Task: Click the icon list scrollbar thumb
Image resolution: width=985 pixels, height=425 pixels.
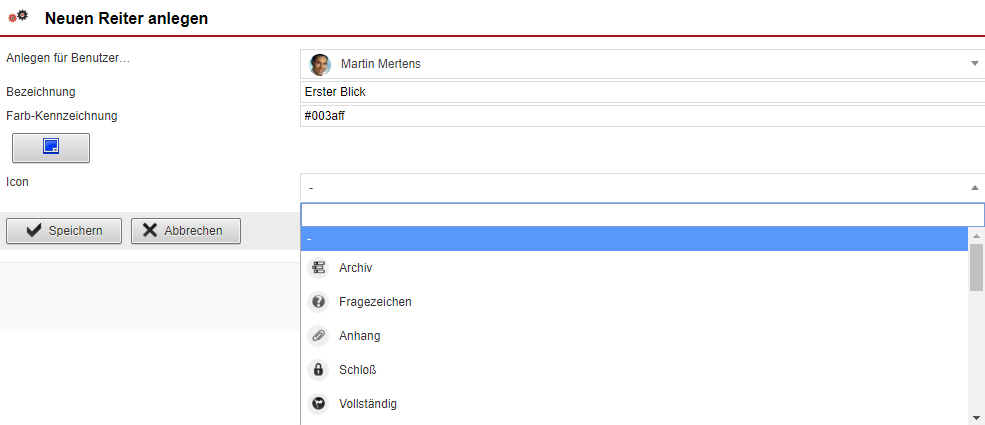Action: (x=976, y=267)
